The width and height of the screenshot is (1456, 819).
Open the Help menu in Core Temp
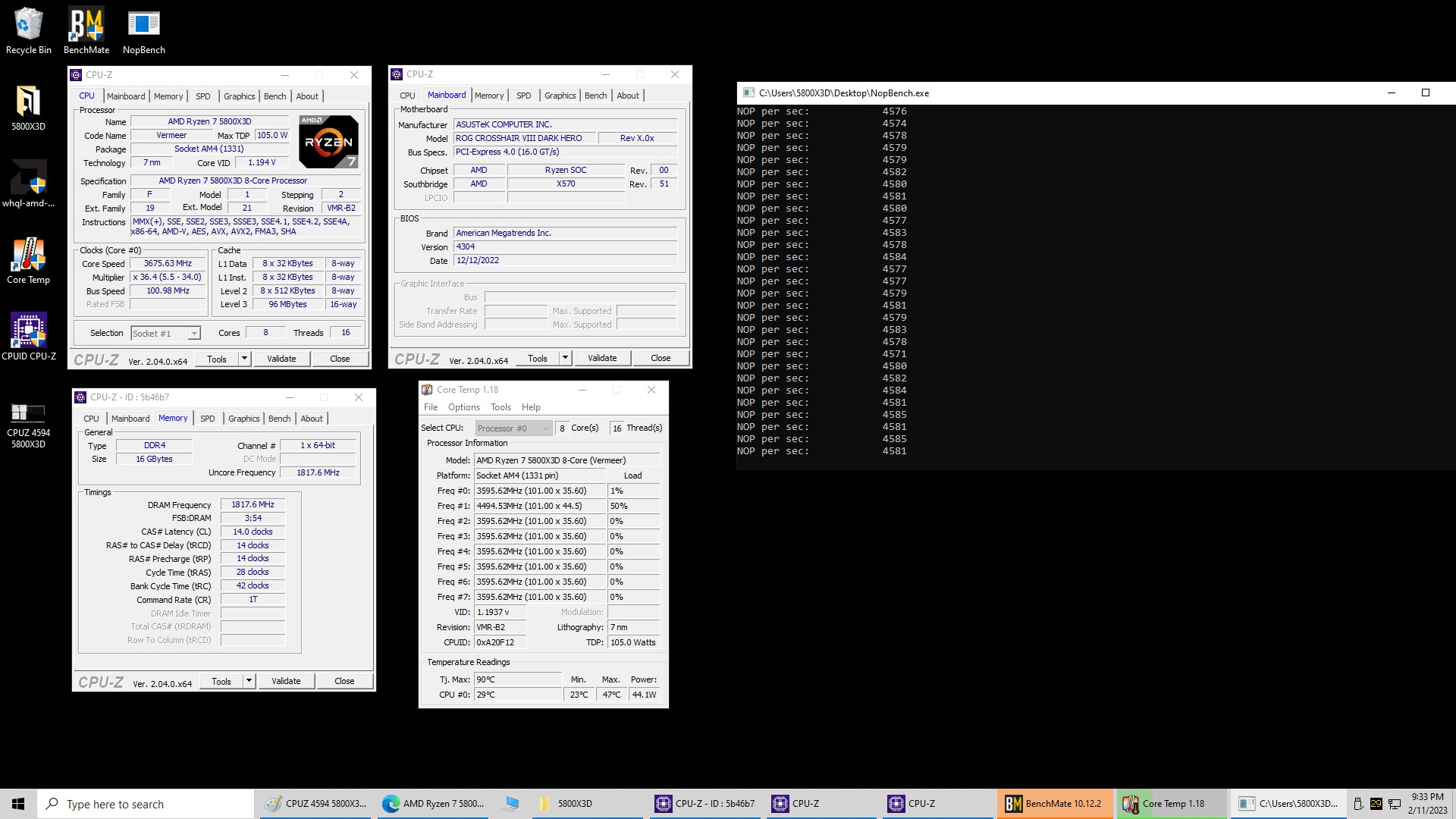(x=531, y=407)
